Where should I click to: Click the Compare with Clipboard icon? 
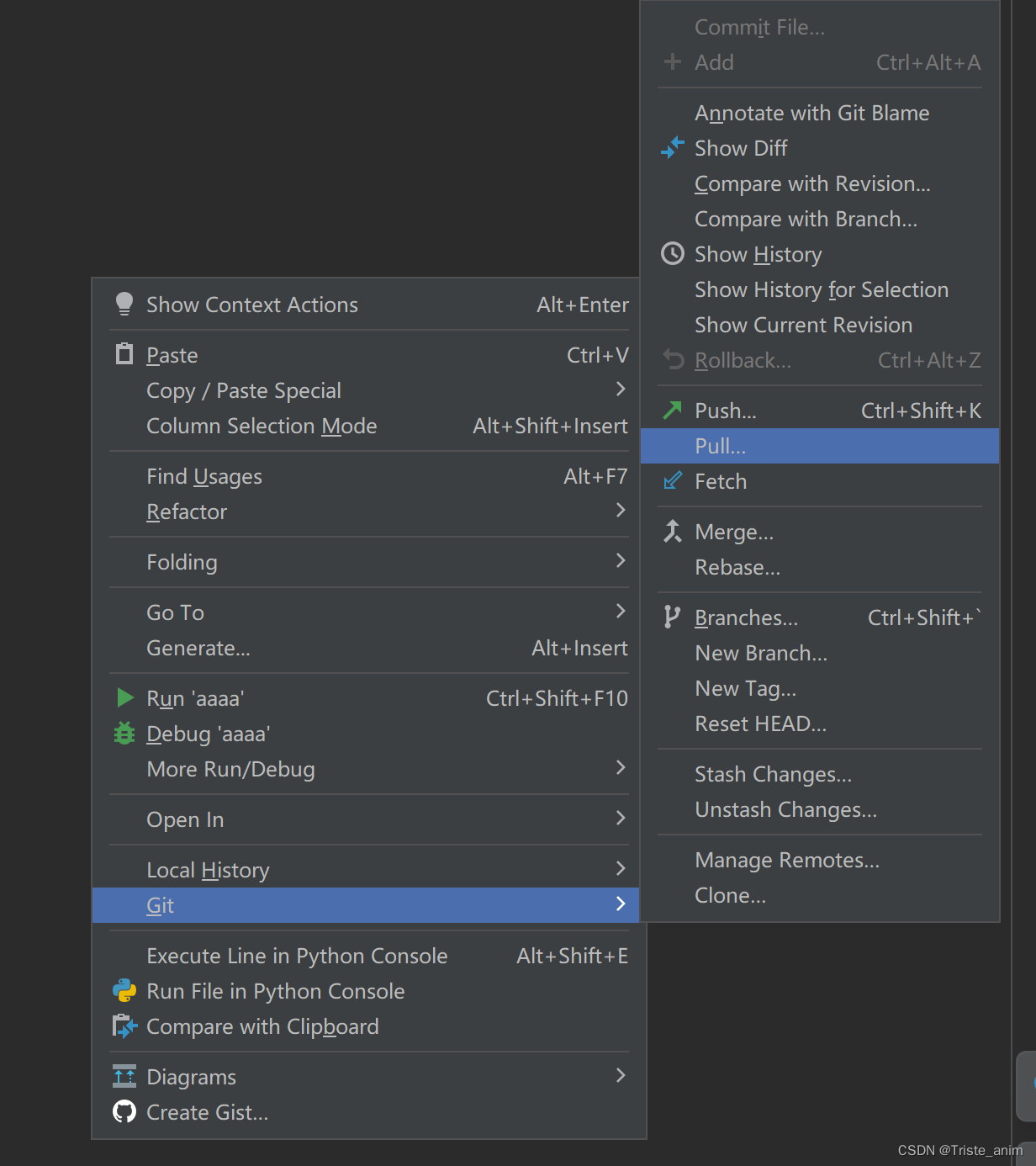click(x=124, y=1026)
